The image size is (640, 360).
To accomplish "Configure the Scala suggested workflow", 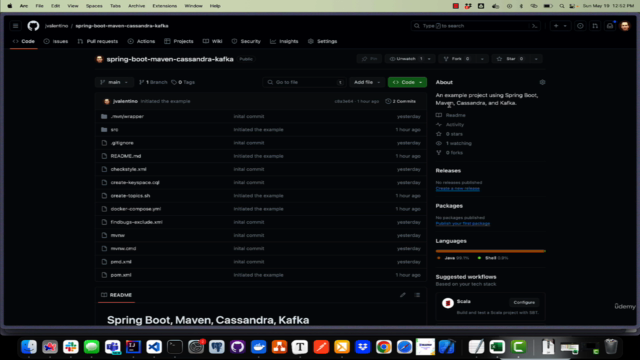I will 524,302.
